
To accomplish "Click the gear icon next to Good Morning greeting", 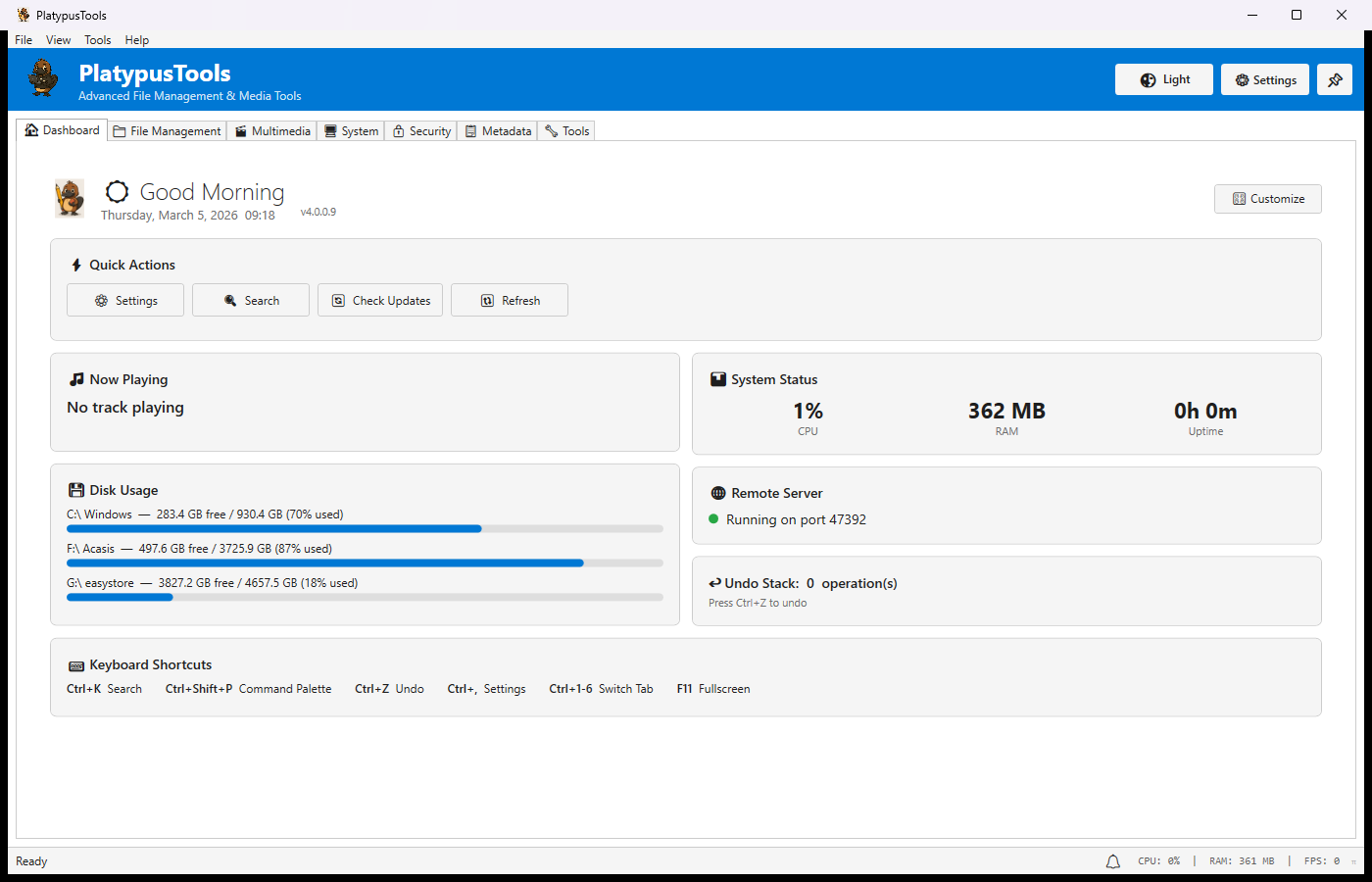I will pos(117,192).
